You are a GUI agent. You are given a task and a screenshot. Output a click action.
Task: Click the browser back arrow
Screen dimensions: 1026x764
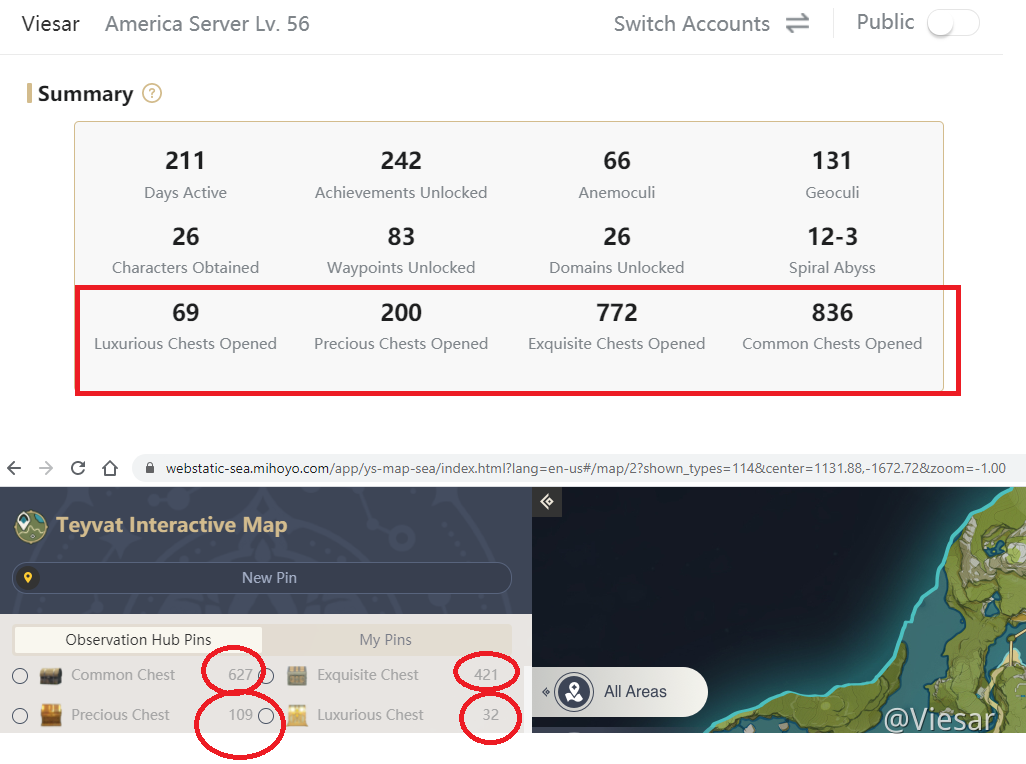[14, 468]
